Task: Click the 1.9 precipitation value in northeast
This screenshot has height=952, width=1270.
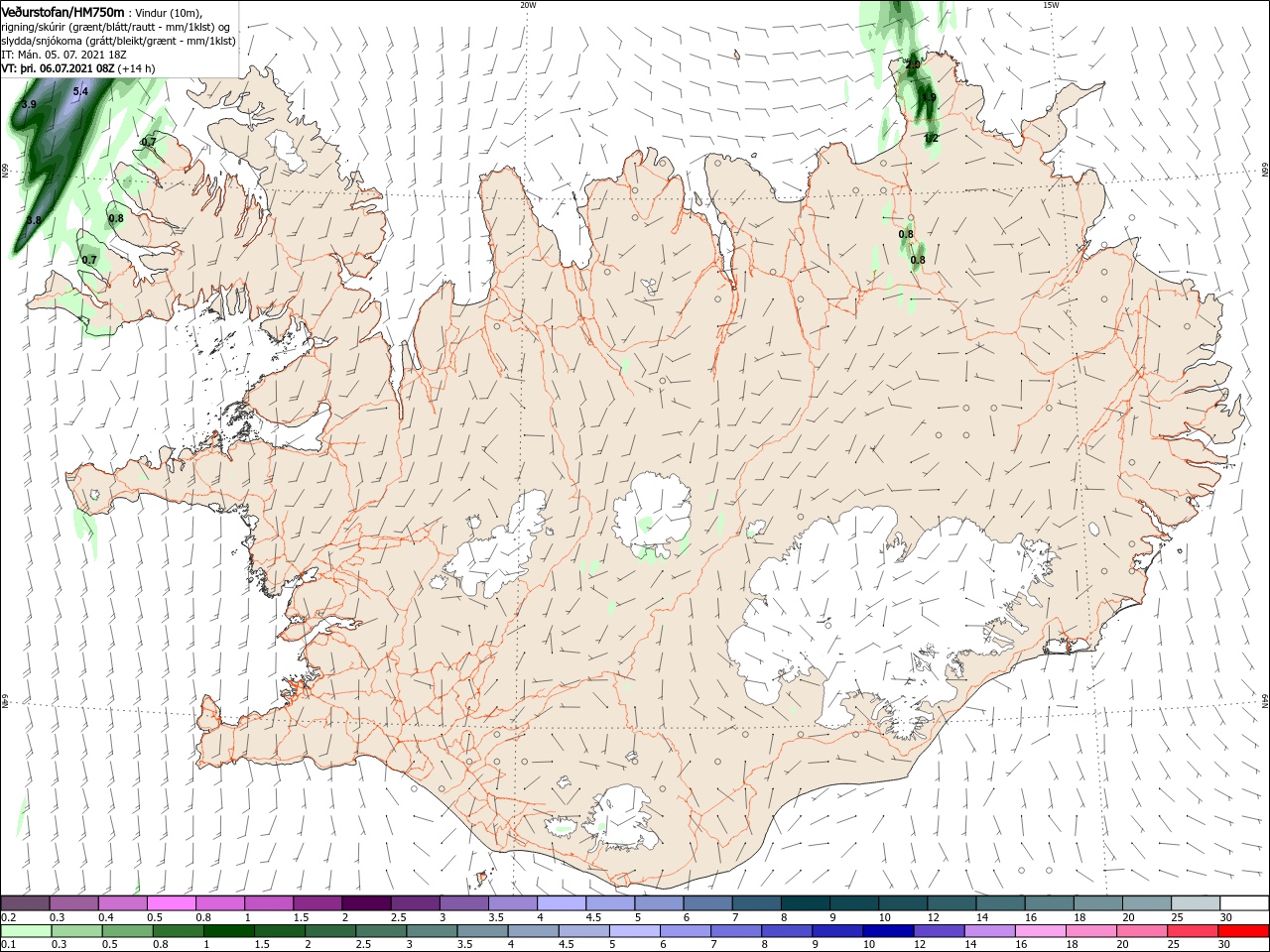Action: tap(930, 97)
